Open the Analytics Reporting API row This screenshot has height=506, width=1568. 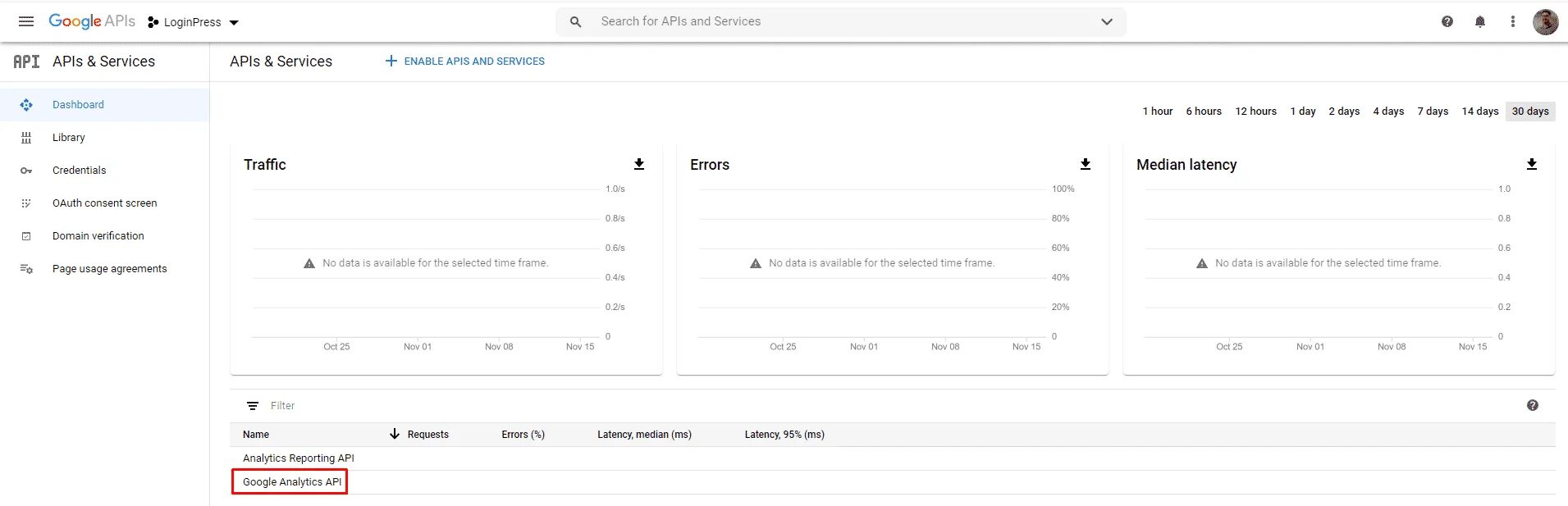pos(299,458)
